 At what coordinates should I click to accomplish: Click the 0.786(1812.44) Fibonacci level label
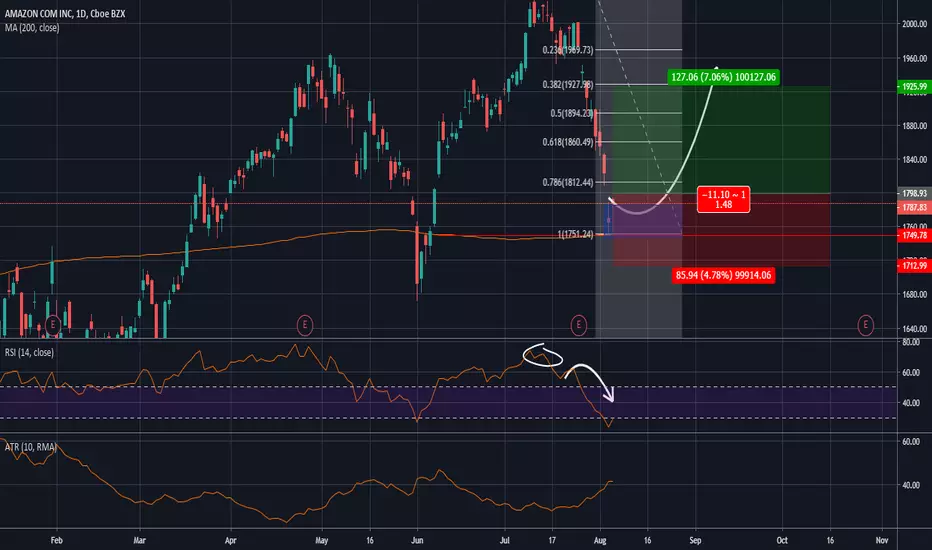[568, 182]
